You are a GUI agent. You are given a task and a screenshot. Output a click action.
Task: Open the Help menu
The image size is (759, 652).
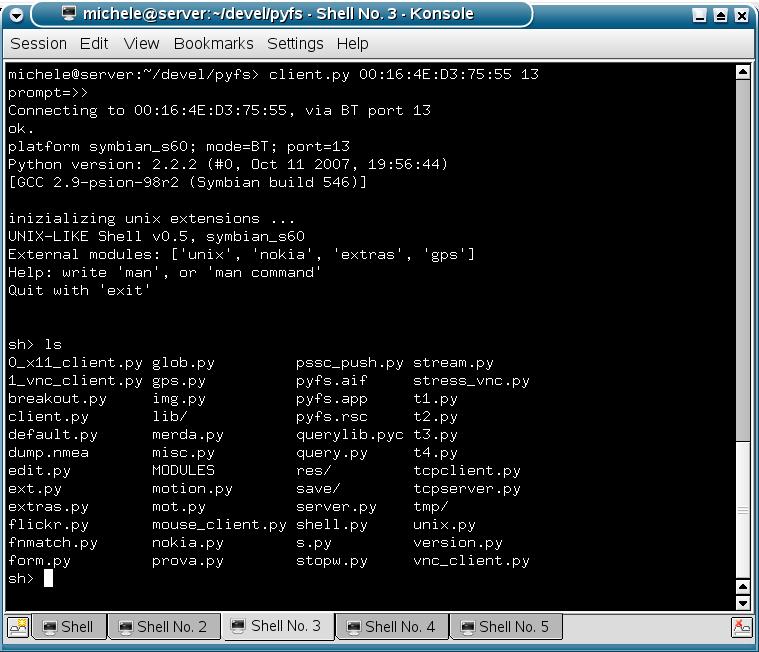(x=352, y=44)
